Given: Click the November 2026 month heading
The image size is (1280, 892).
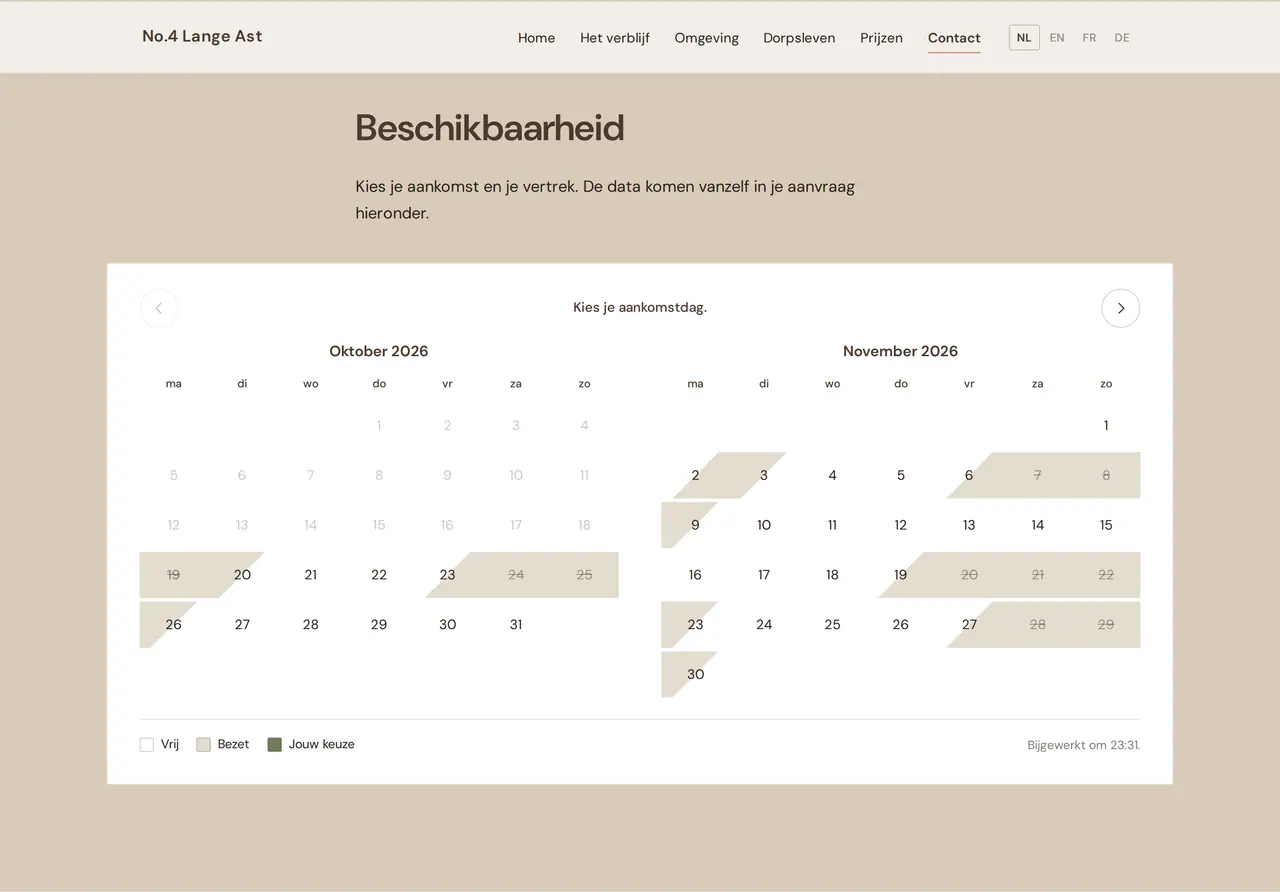Looking at the screenshot, I should 900,351.
